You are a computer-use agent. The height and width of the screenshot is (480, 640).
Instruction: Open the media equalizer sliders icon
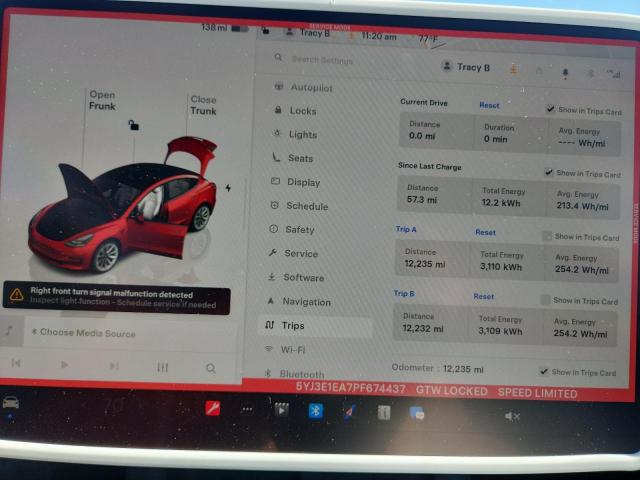162,367
